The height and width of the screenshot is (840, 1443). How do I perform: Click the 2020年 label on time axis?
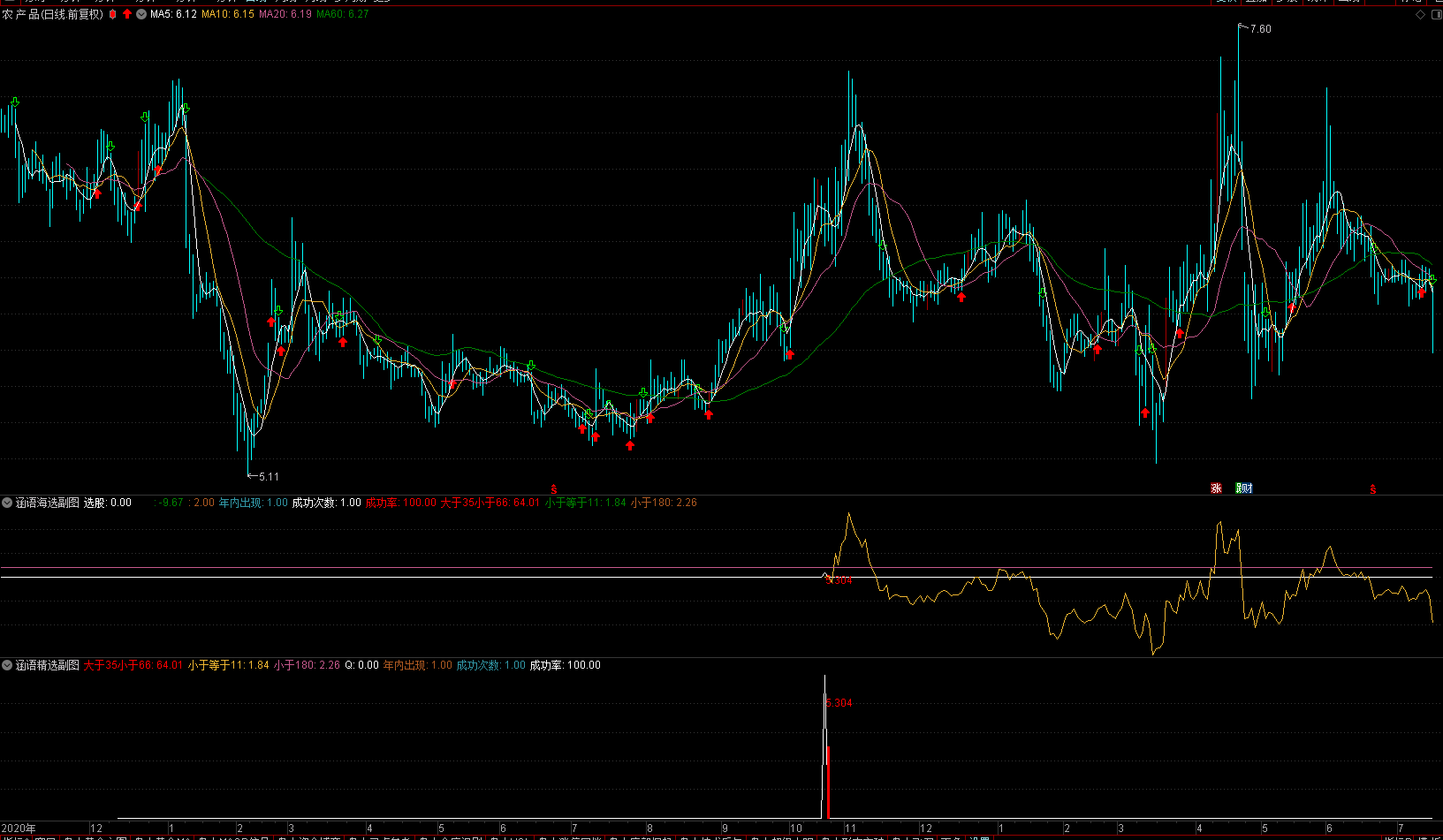point(19,829)
